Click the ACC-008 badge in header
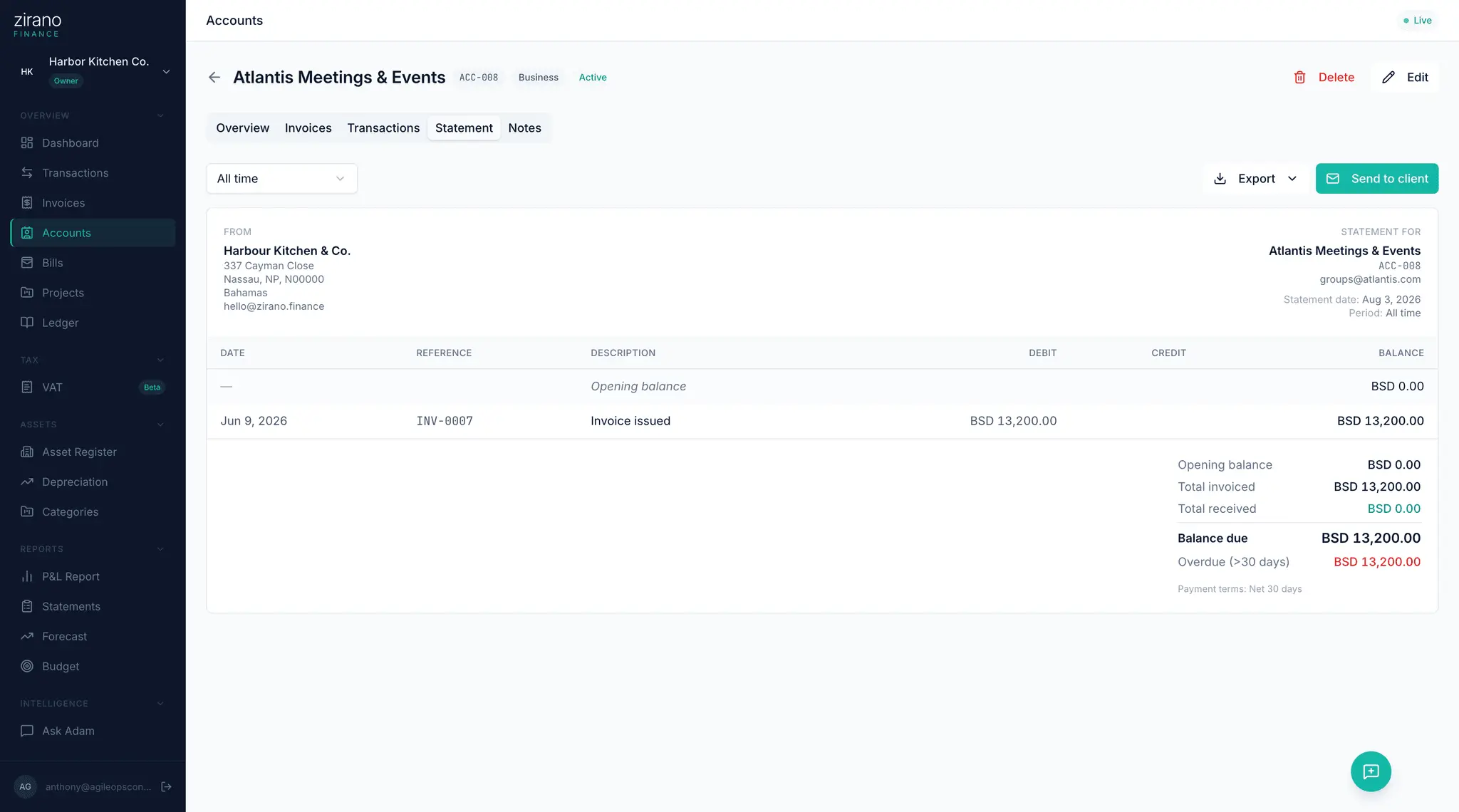 pos(479,78)
